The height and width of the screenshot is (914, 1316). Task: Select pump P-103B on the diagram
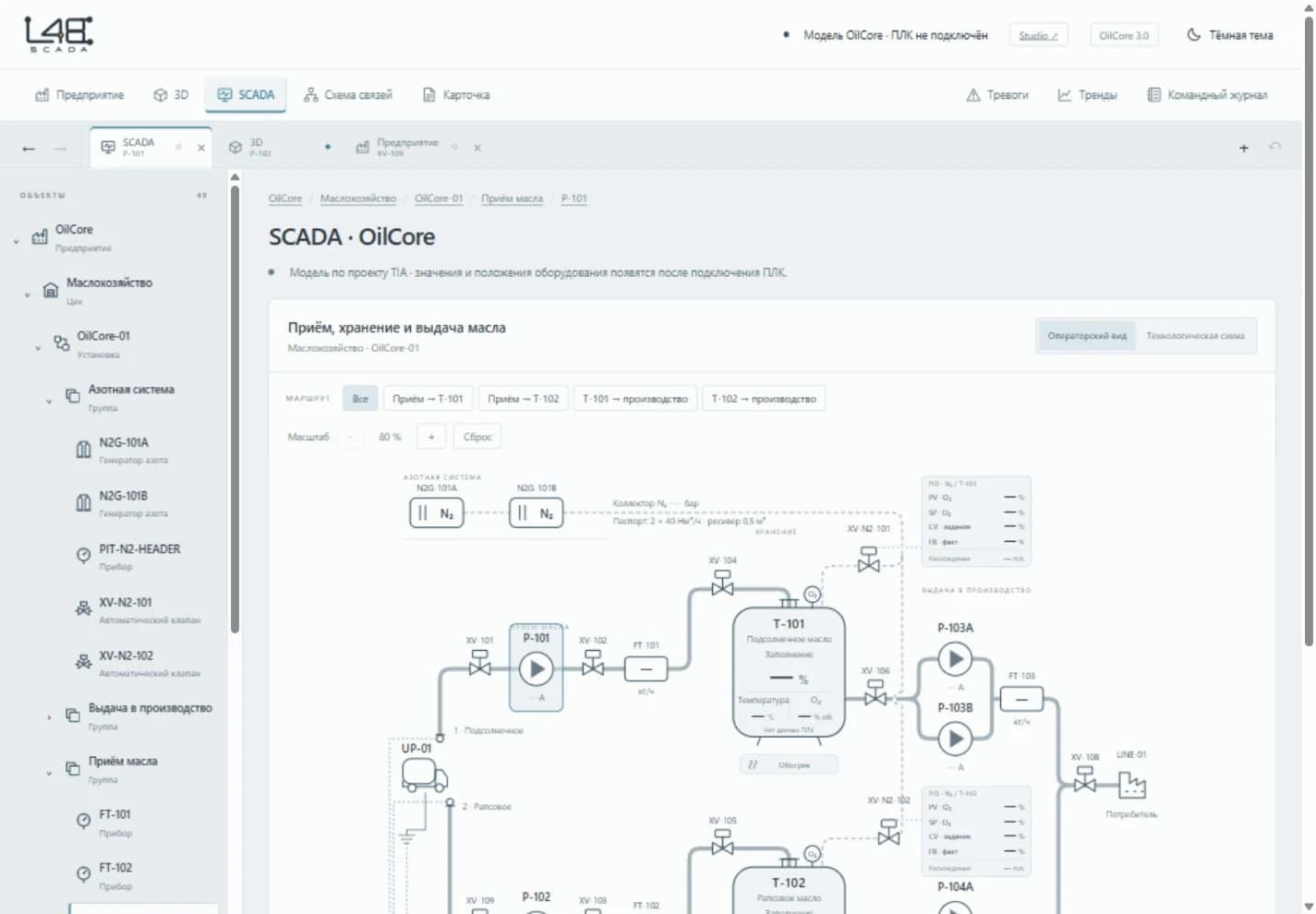(955, 740)
